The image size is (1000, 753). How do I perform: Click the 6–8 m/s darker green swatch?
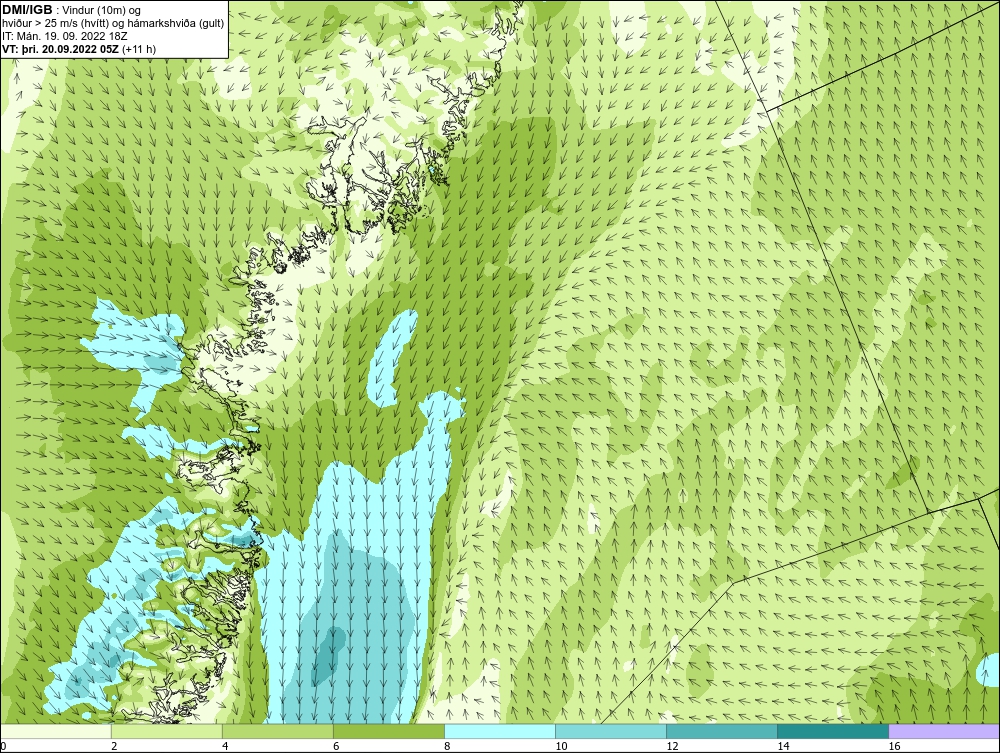[389, 731]
